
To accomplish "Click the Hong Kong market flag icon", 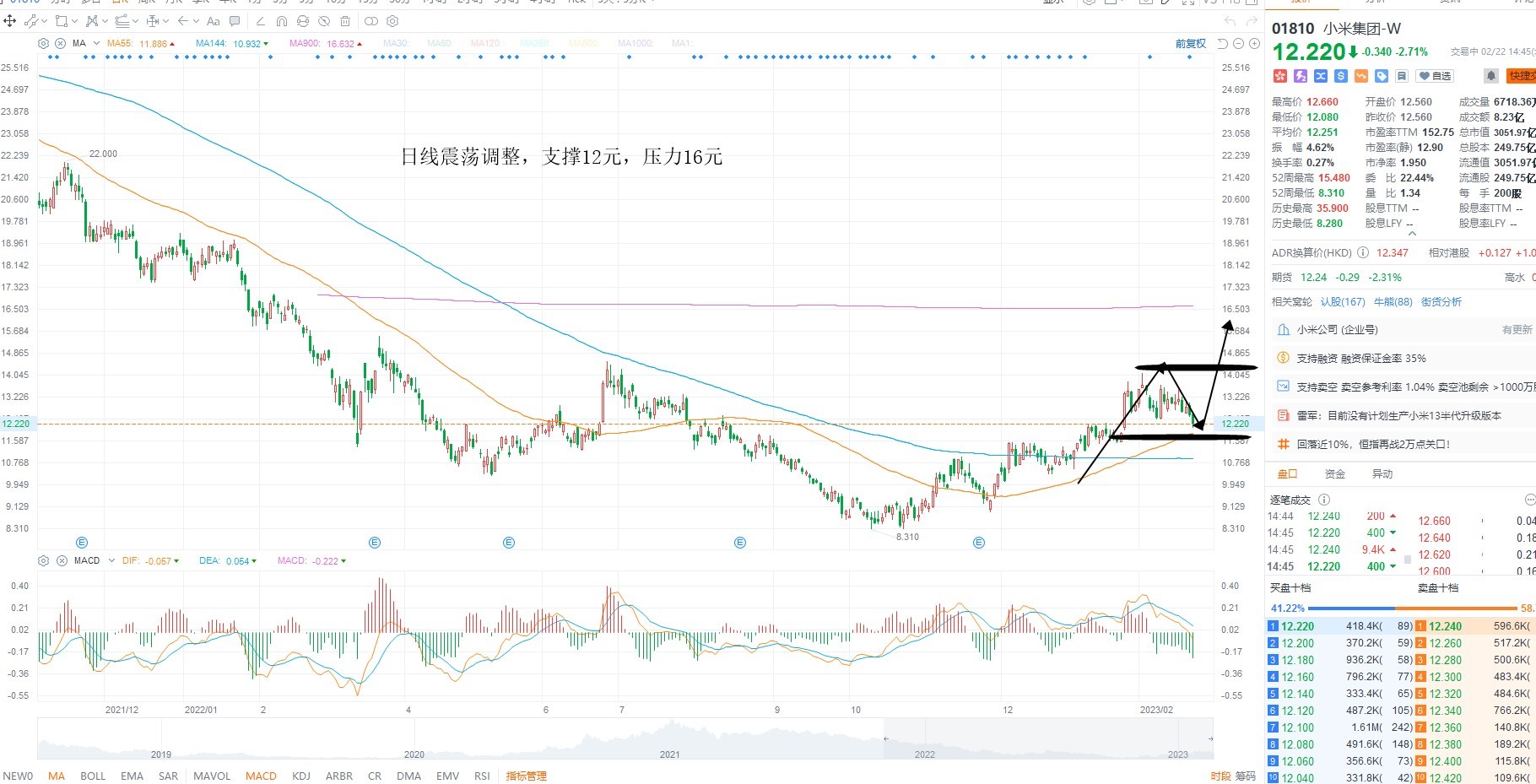I will coord(1280,76).
